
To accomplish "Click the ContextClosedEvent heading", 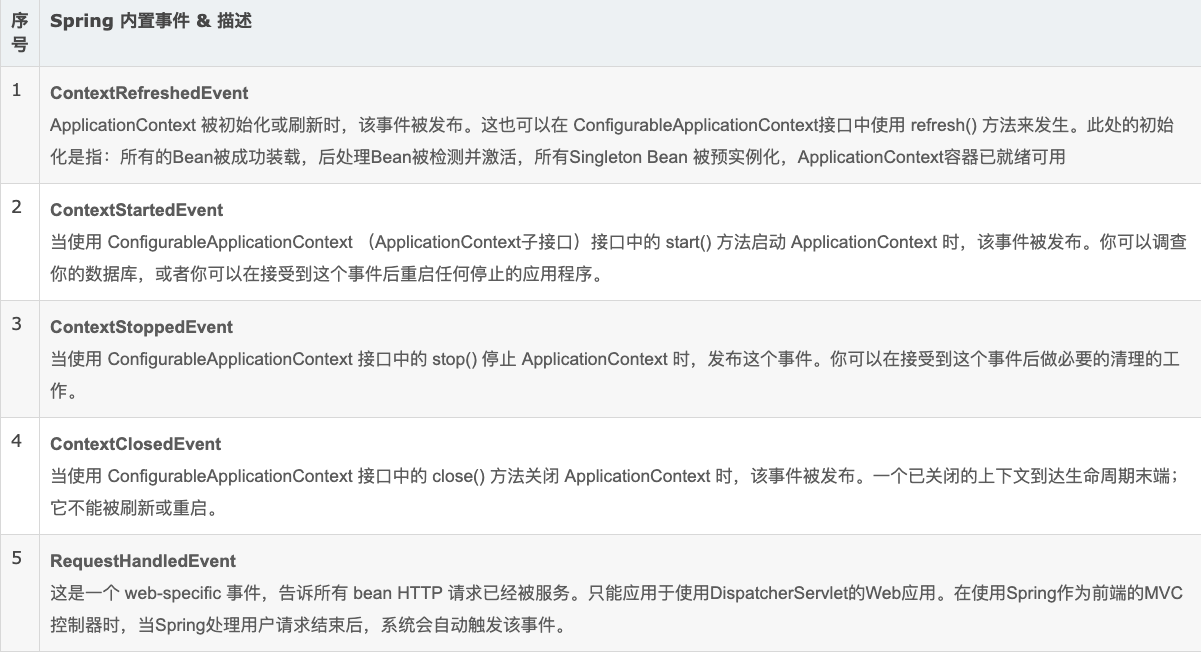I will click(136, 444).
